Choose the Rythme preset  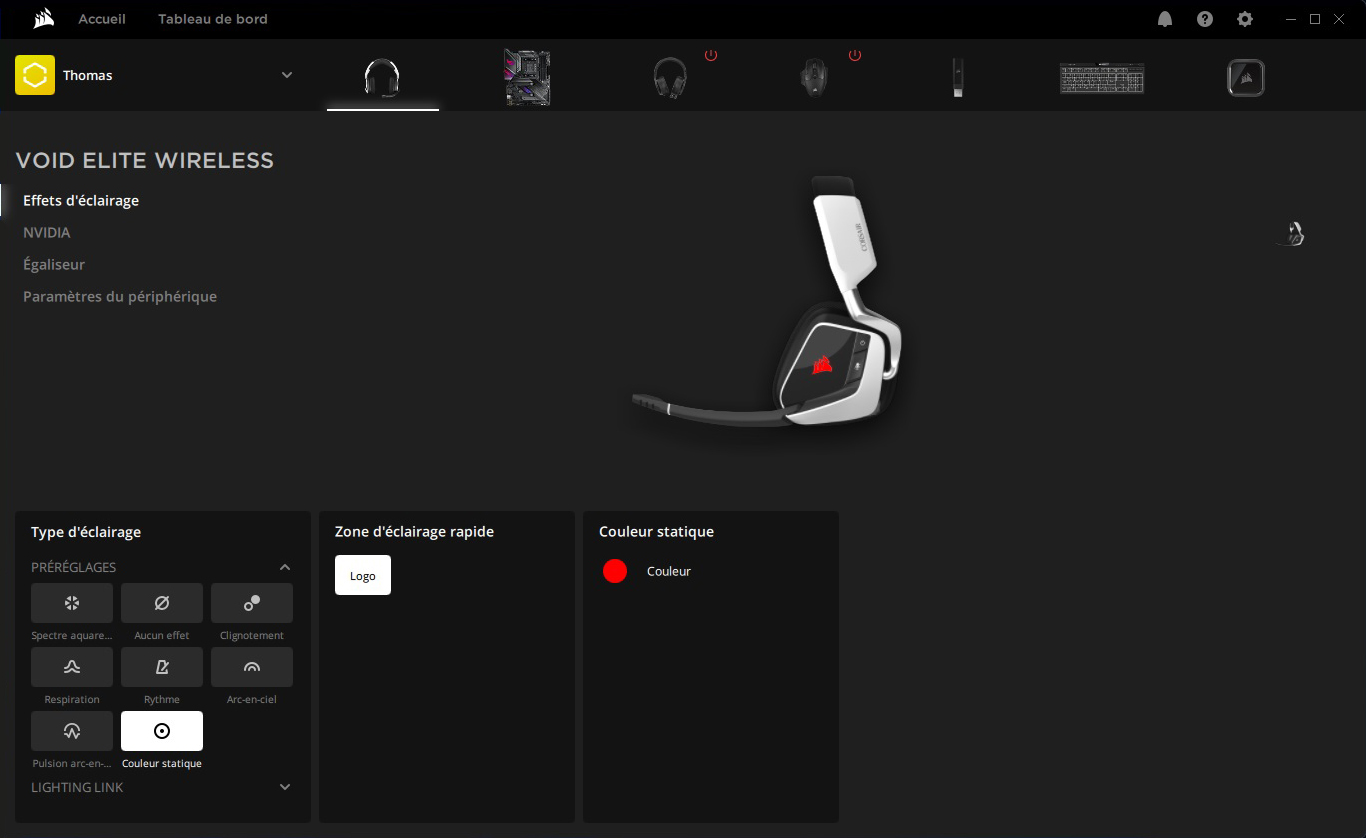coord(162,667)
